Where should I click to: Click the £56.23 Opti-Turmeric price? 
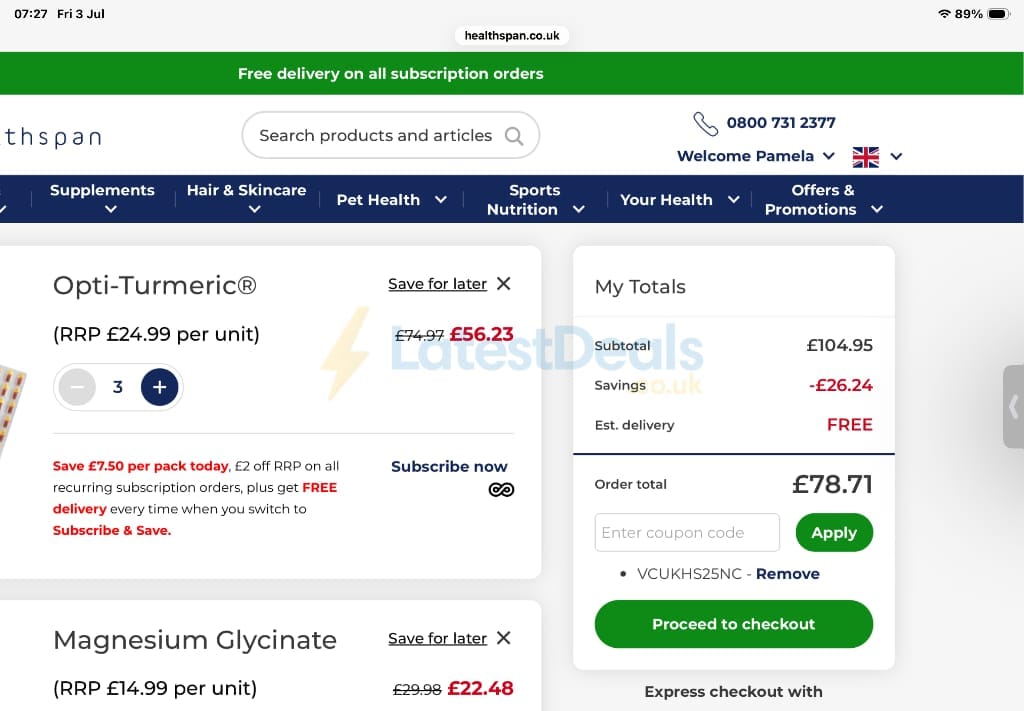pyautogui.click(x=482, y=334)
